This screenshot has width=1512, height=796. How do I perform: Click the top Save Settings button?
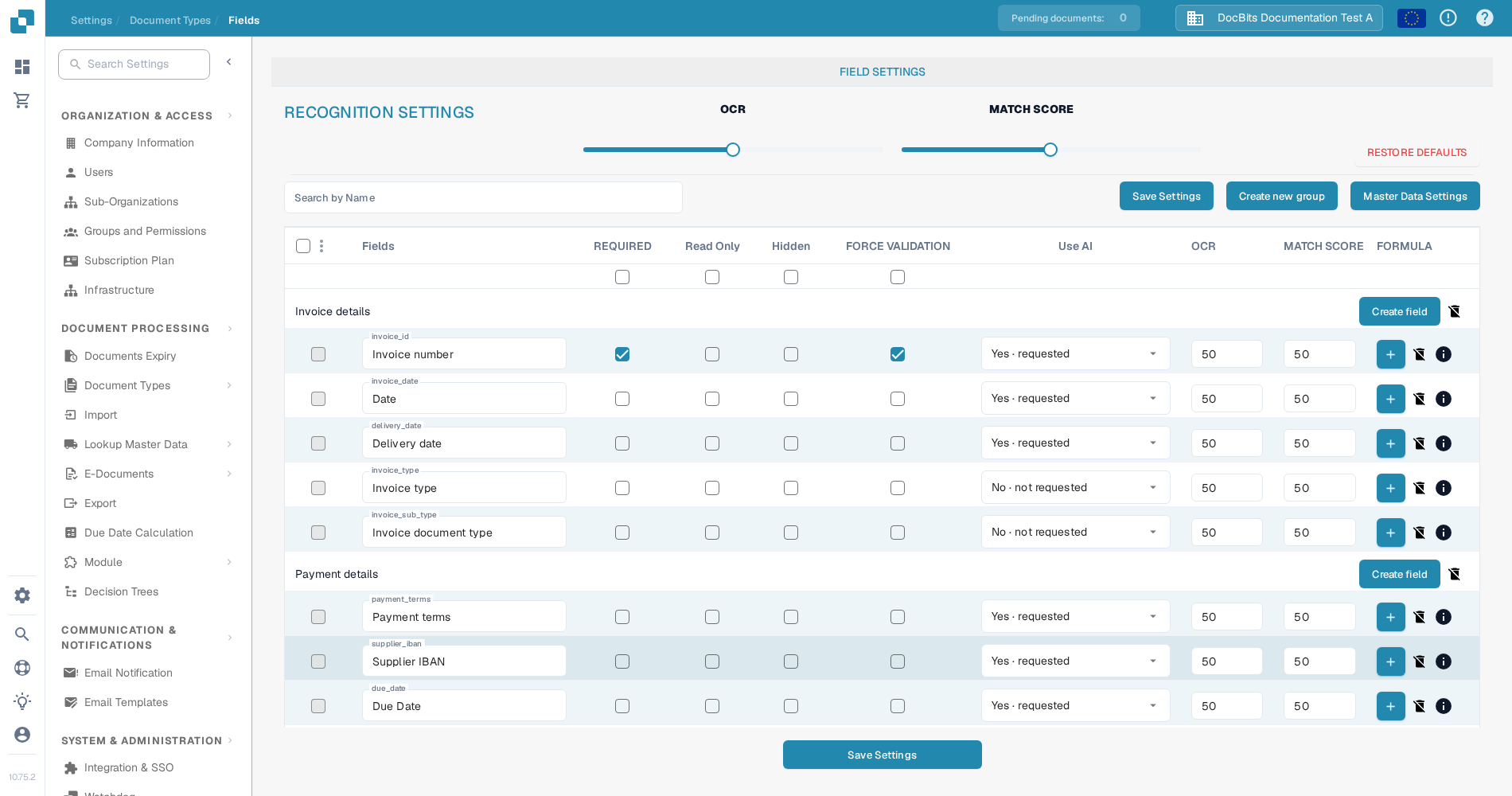click(1167, 196)
